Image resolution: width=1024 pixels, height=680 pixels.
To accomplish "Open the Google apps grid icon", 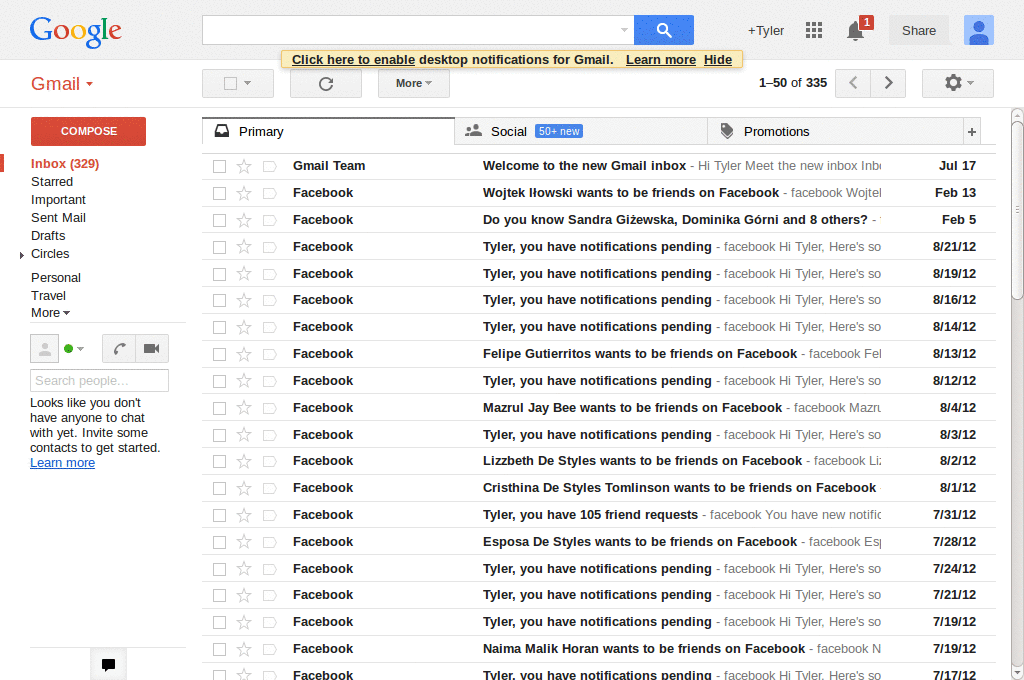I will coord(814,30).
